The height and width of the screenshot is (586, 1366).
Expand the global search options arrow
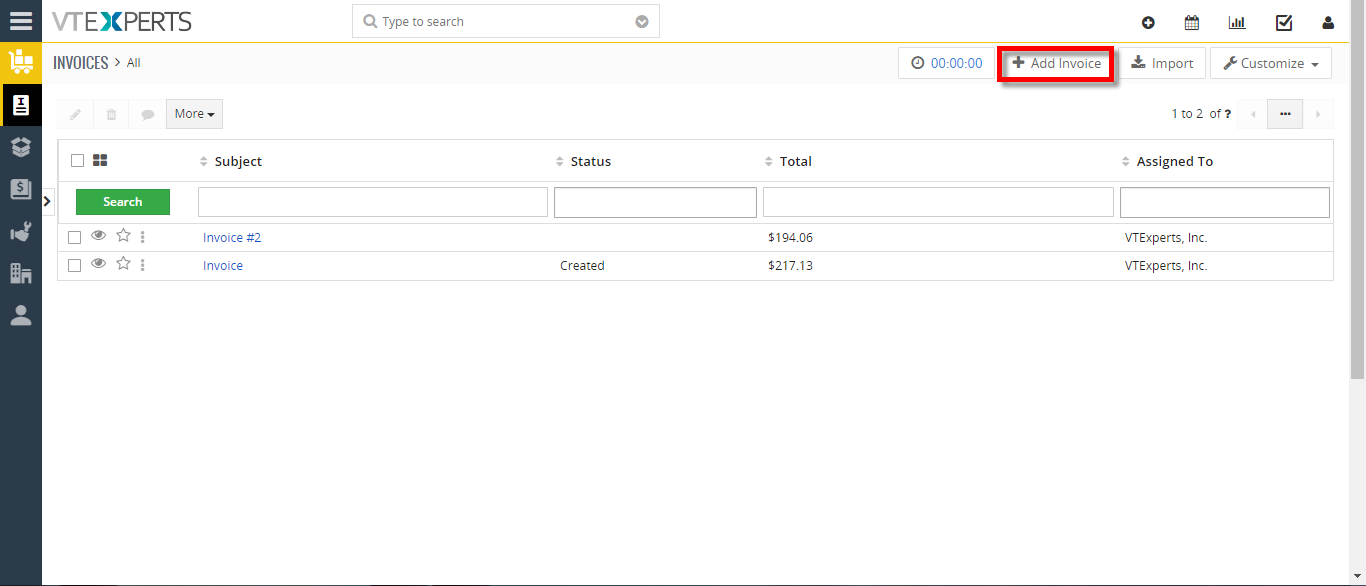click(642, 22)
